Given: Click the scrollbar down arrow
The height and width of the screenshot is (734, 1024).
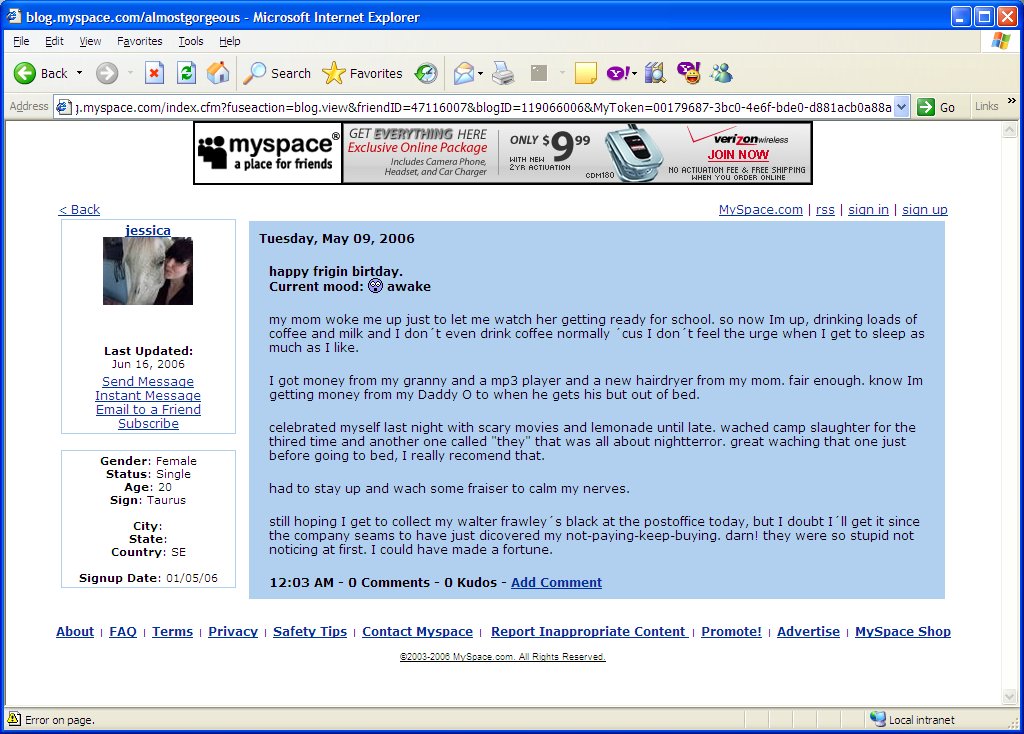Looking at the screenshot, I should tap(1010, 697).
